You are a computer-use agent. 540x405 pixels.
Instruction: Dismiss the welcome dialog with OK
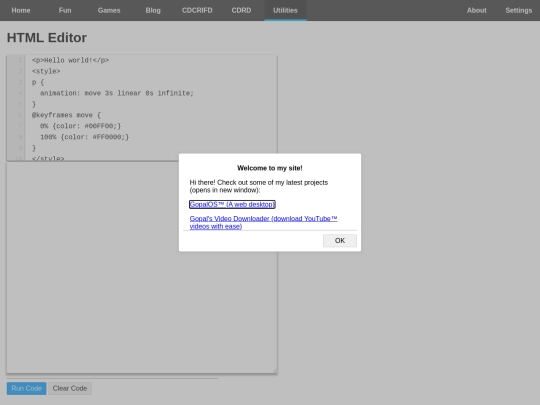340,240
